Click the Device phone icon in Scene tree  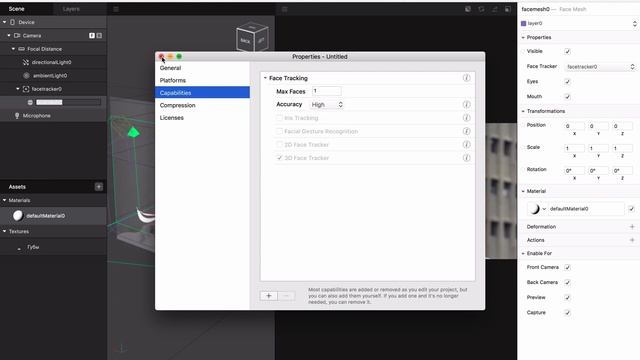[12, 22]
